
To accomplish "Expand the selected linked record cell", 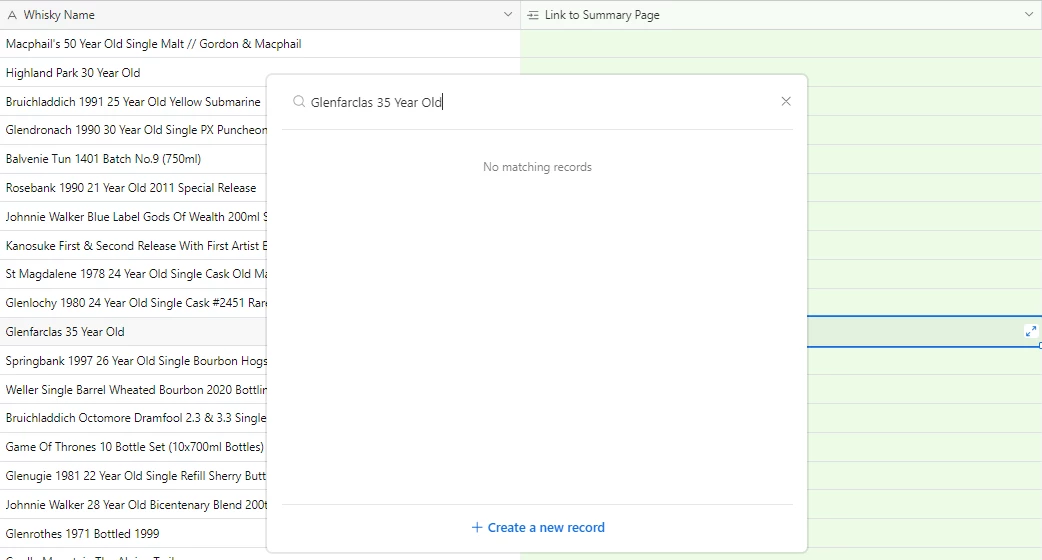I will (x=1031, y=331).
